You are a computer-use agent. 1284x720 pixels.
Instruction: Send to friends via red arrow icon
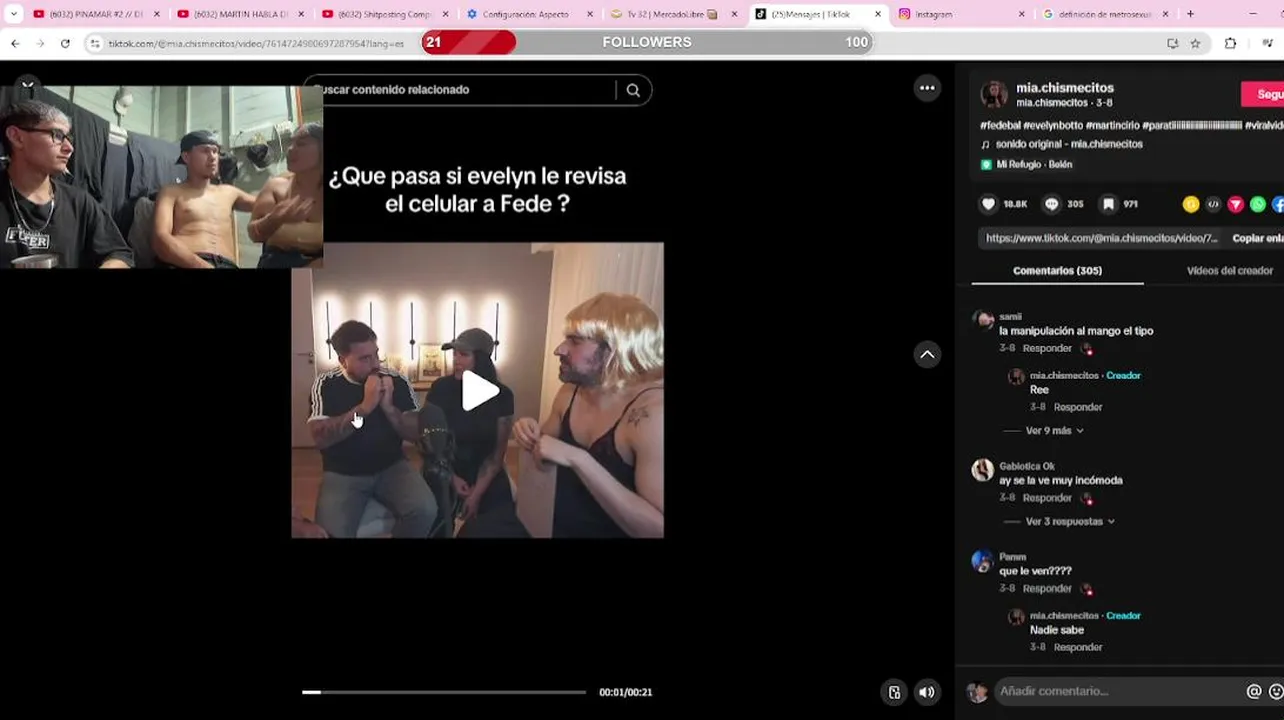tap(1236, 204)
